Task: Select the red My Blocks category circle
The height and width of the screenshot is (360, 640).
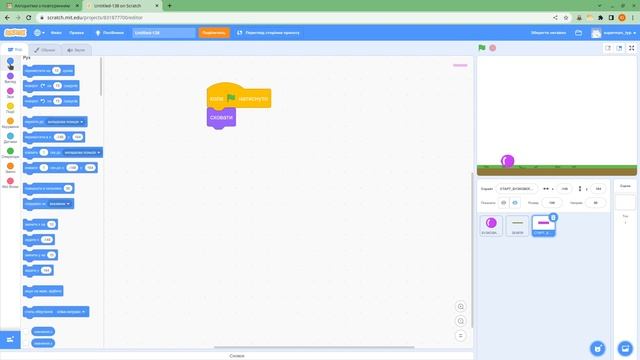Action: pos(10,181)
